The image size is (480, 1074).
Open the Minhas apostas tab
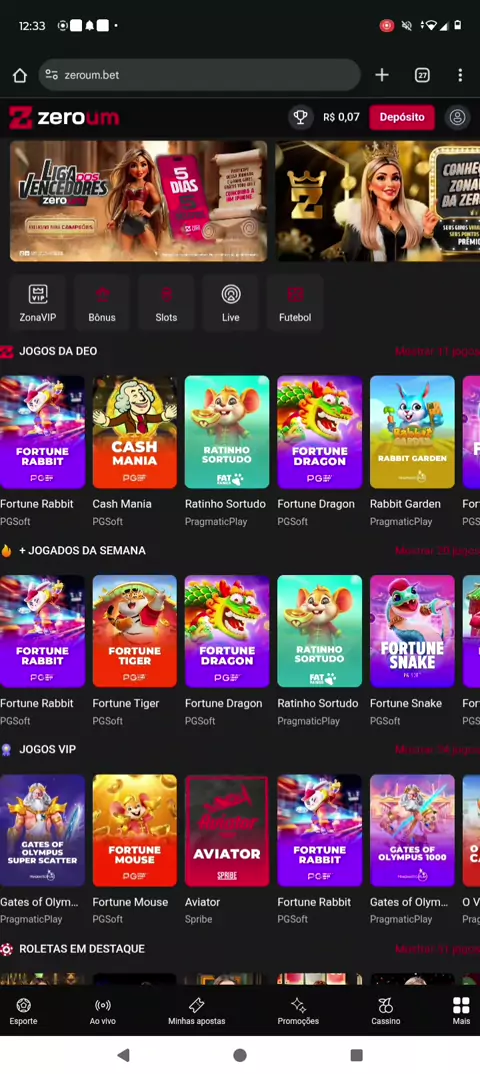(x=197, y=1011)
